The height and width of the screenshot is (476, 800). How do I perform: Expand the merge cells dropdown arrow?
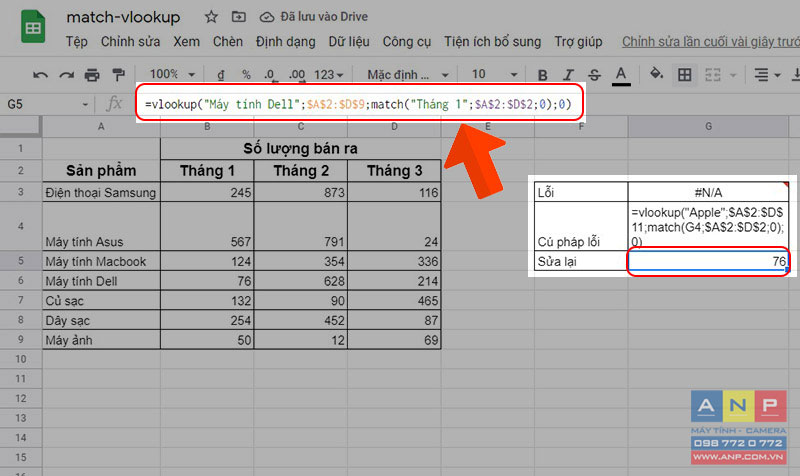click(x=733, y=76)
